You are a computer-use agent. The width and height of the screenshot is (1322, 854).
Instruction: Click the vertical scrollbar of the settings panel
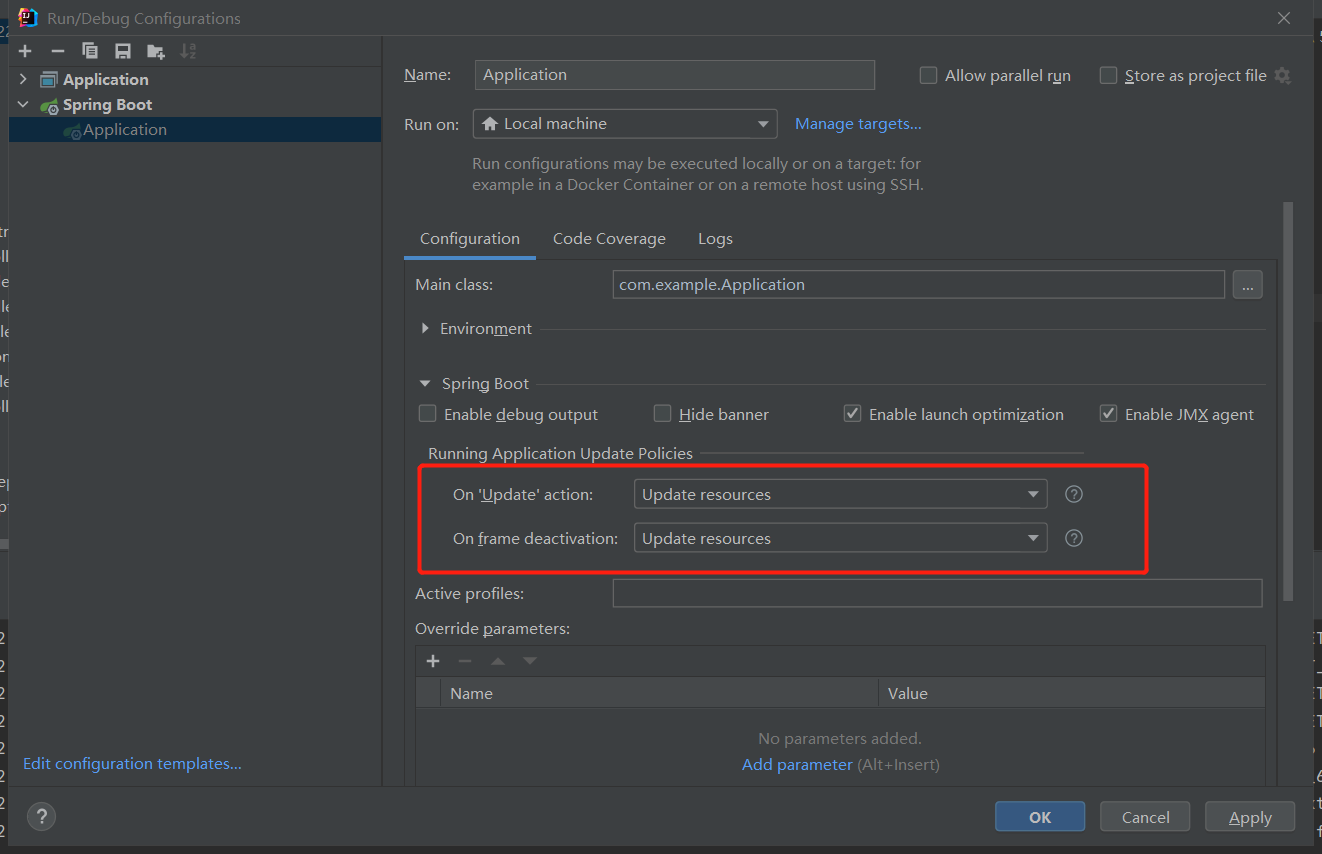pos(1288,400)
